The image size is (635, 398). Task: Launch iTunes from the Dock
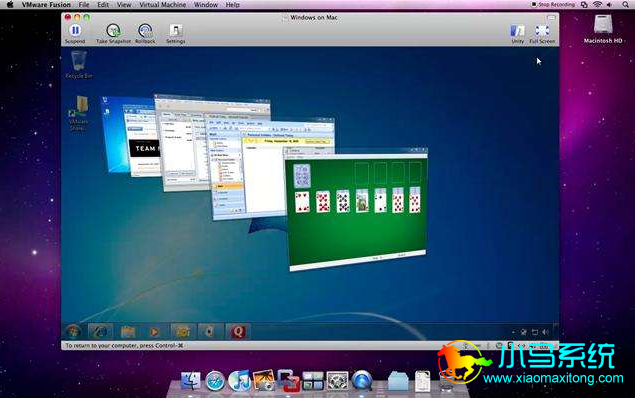point(239,381)
